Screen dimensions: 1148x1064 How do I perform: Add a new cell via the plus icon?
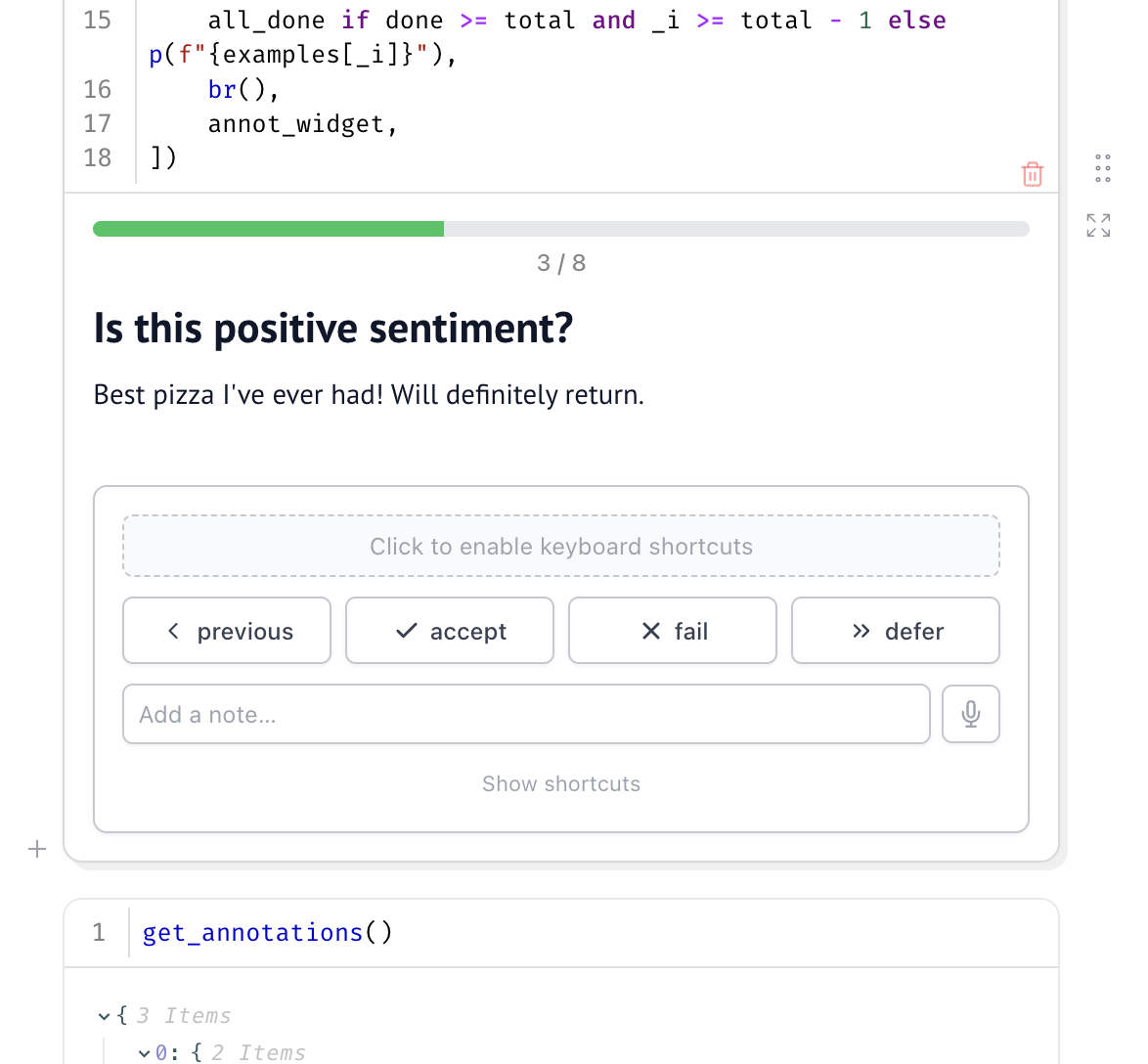[x=37, y=849]
